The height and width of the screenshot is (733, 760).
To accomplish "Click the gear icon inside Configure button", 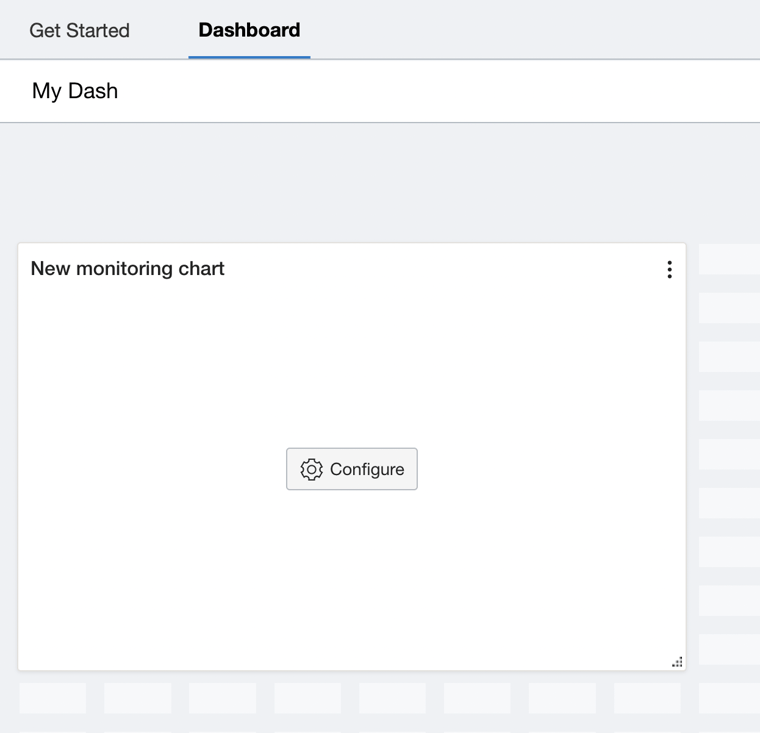I will [x=311, y=469].
